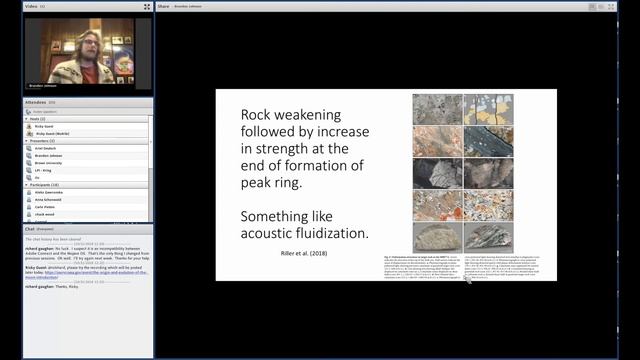This screenshot has width=640, height=360.
Task: Click participant icon beside Aleks Gawronska
Action: click(x=29, y=193)
